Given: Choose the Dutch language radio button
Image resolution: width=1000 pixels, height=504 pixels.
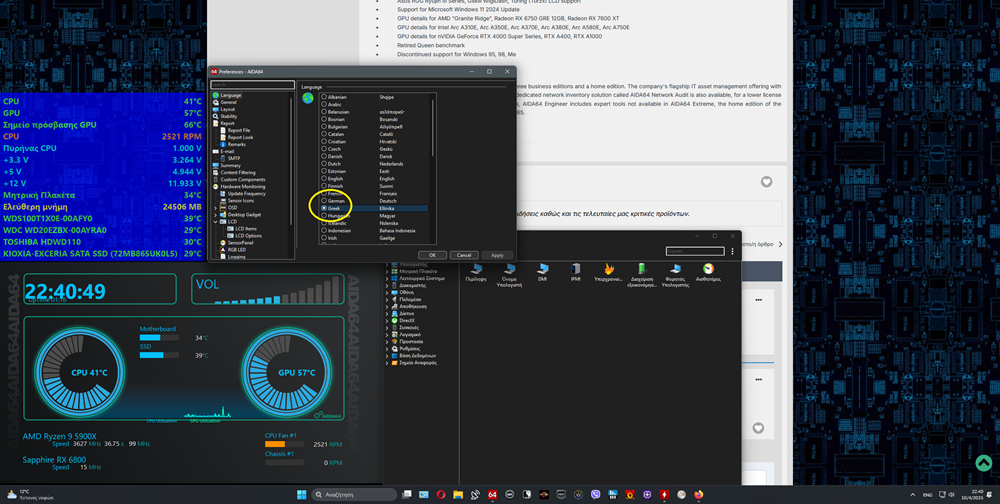Looking at the screenshot, I should point(324,163).
